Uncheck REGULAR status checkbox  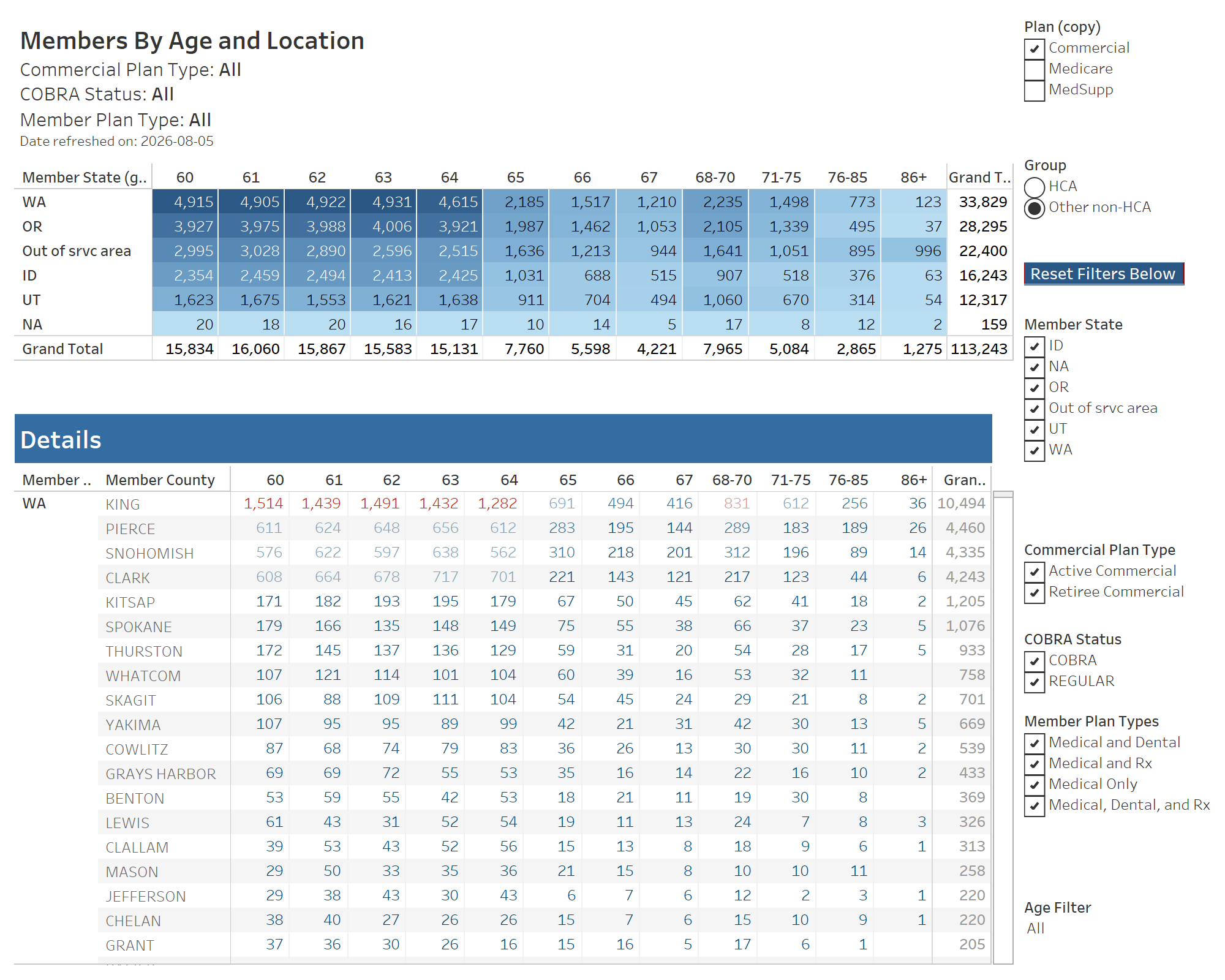pos(1035,682)
